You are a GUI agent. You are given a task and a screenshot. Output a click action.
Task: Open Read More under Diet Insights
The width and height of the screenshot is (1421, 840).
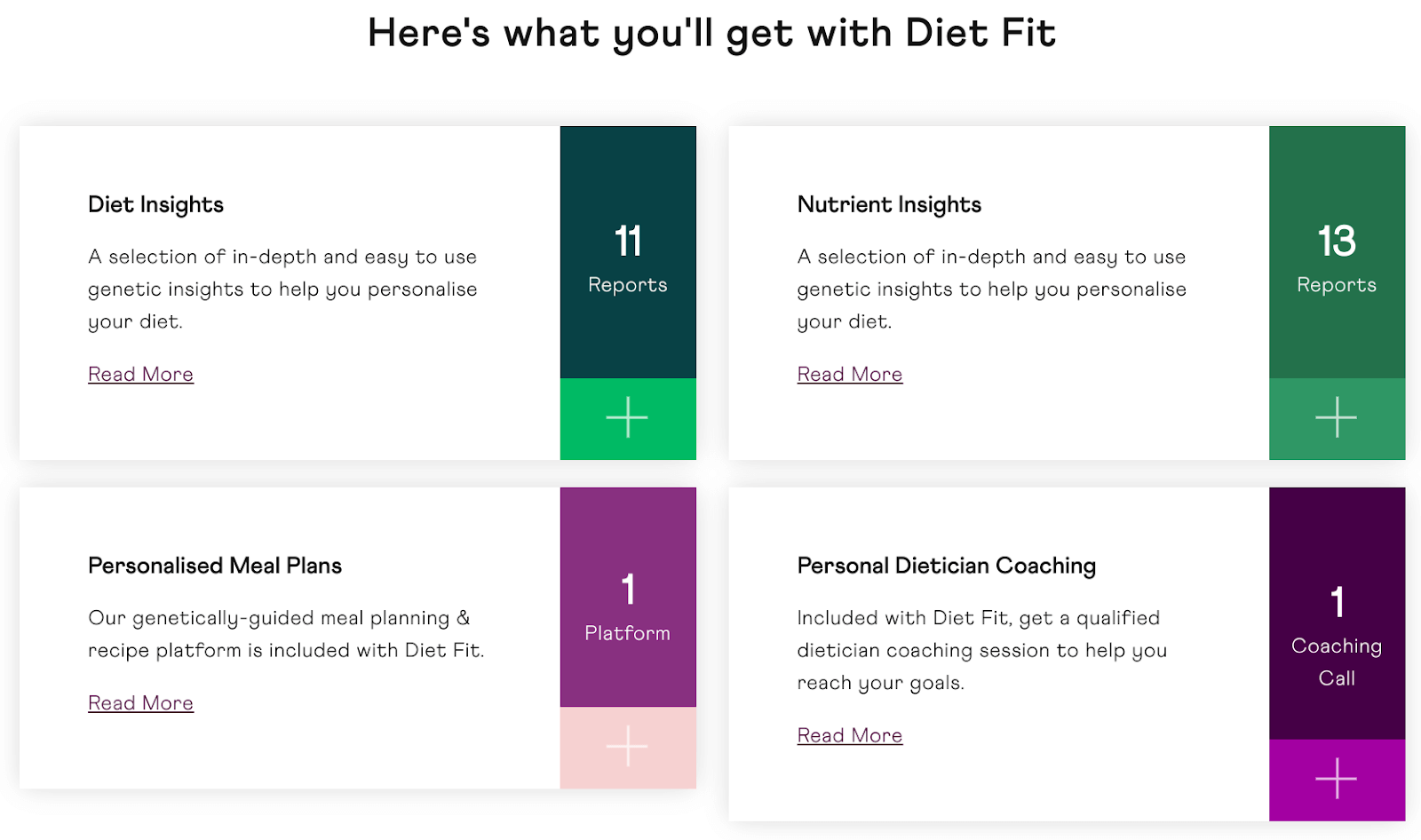pyautogui.click(x=140, y=375)
